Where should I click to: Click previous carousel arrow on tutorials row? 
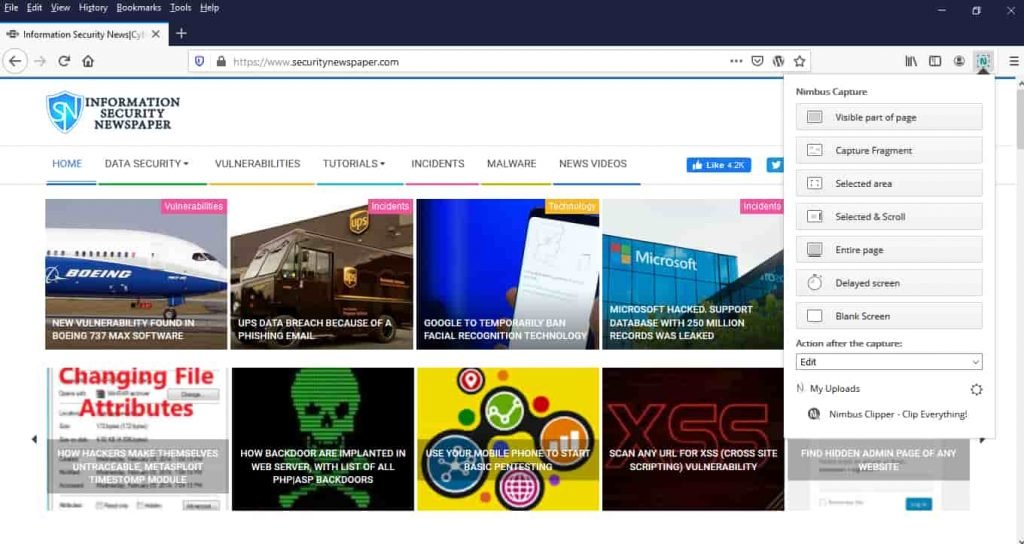[x=34, y=440]
